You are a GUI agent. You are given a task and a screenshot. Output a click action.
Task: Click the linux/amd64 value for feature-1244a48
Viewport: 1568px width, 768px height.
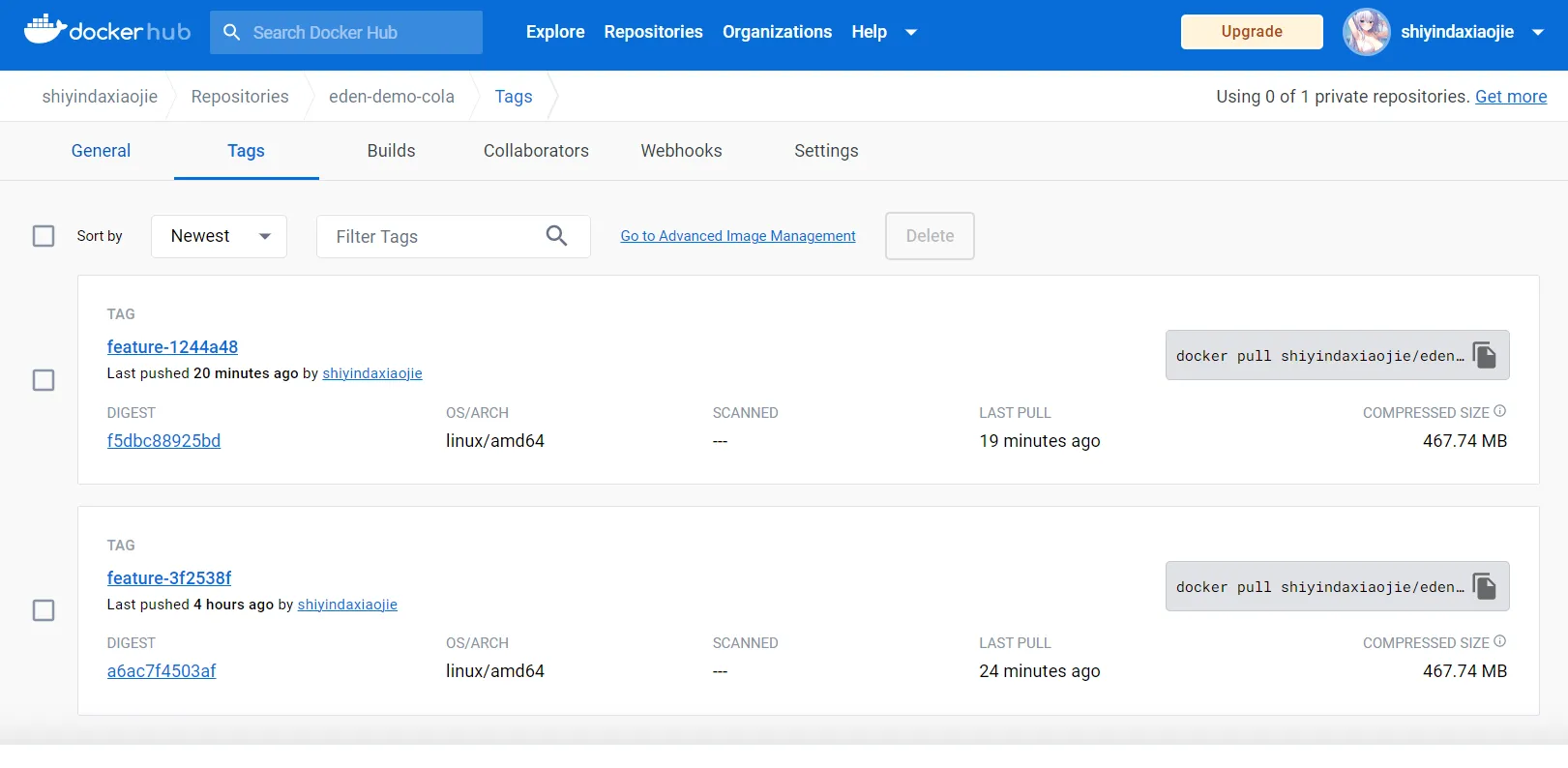click(495, 441)
